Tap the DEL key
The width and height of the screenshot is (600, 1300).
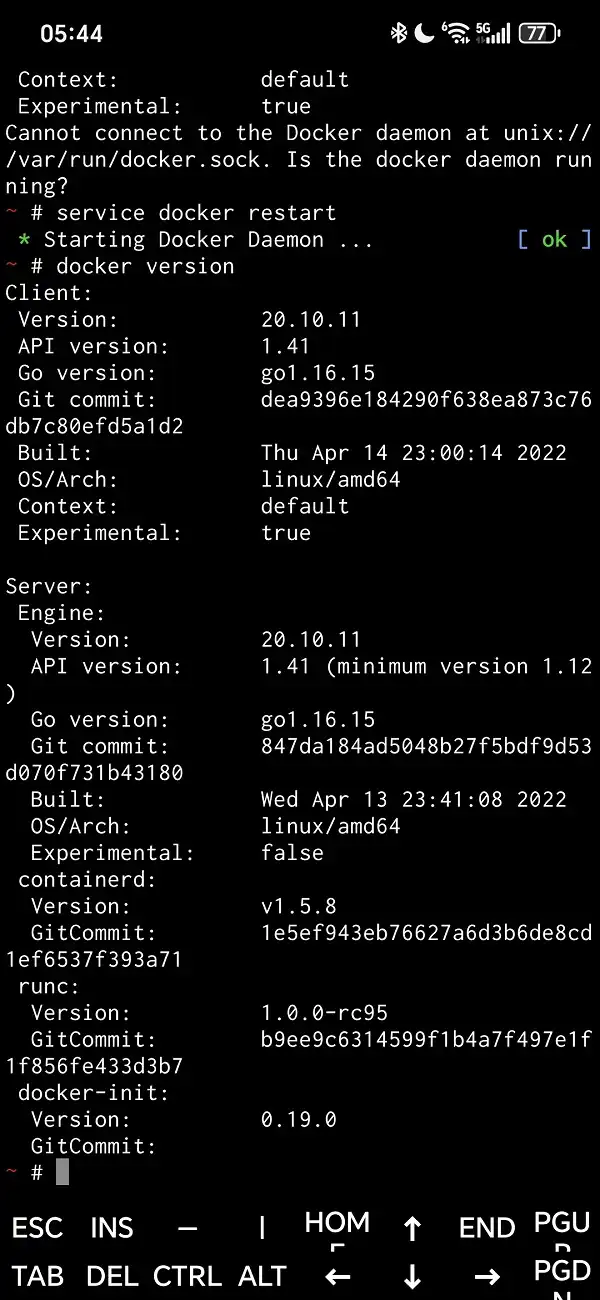(x=112, y=1277)
